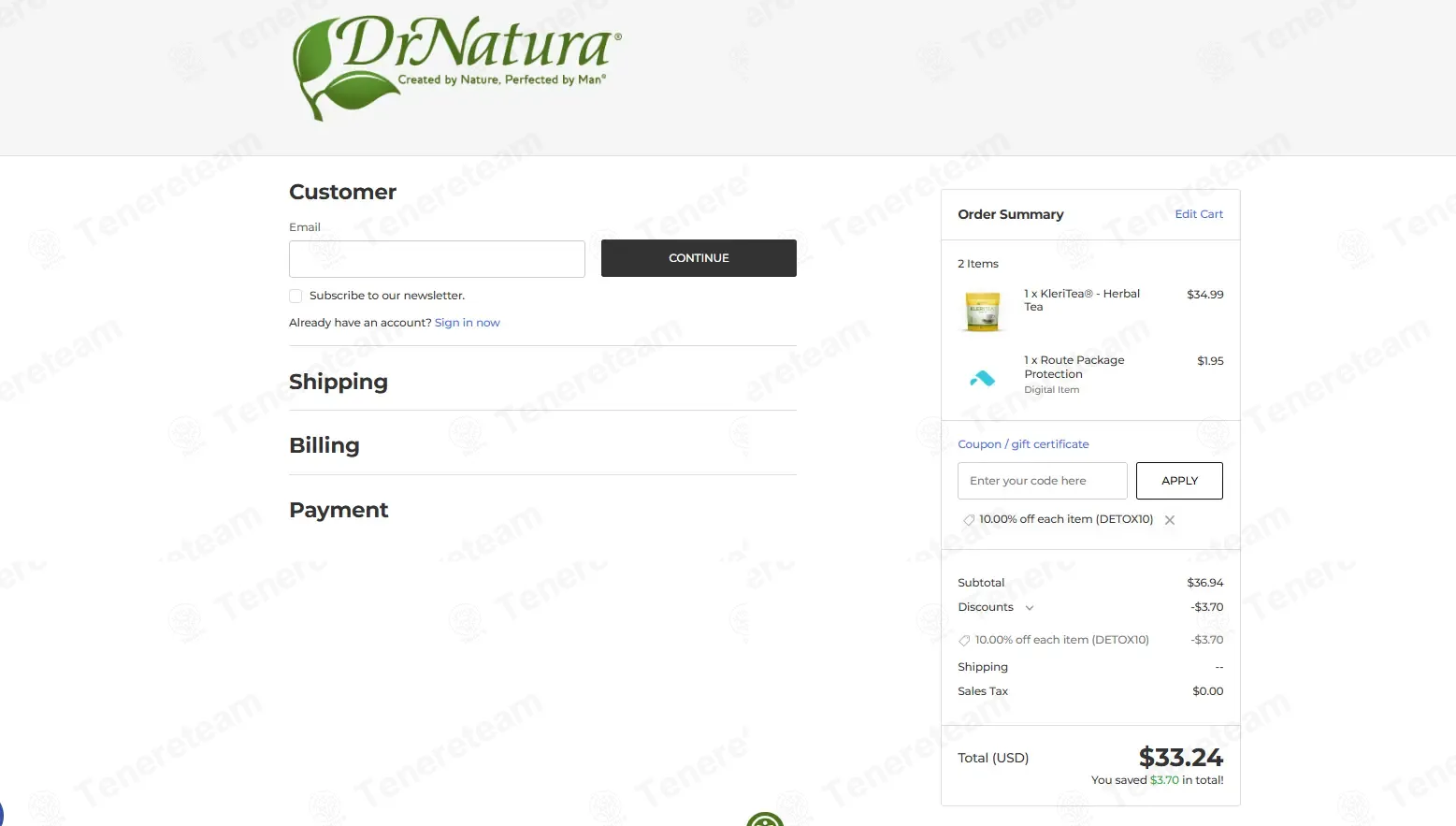
Task: Click the Customer section heading
Action: click(x=343, y=192)
